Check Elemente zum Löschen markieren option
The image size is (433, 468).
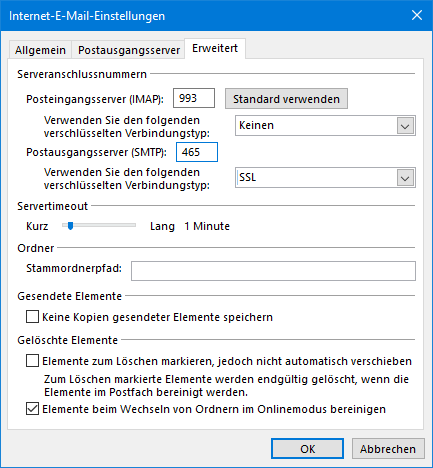pos(32,361)
